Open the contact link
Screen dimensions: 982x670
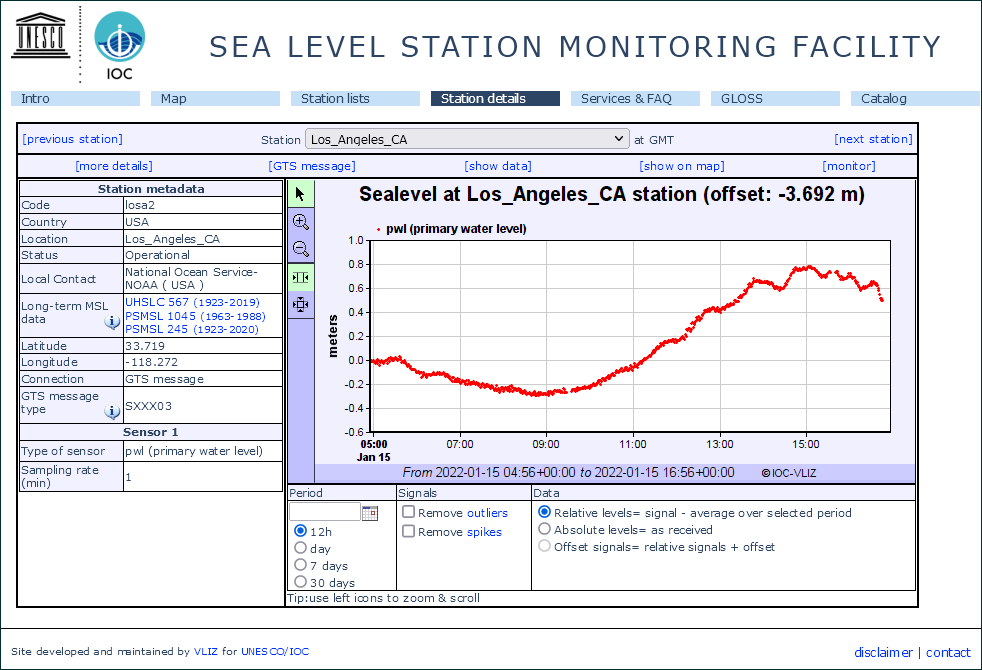tap(948, 652)
